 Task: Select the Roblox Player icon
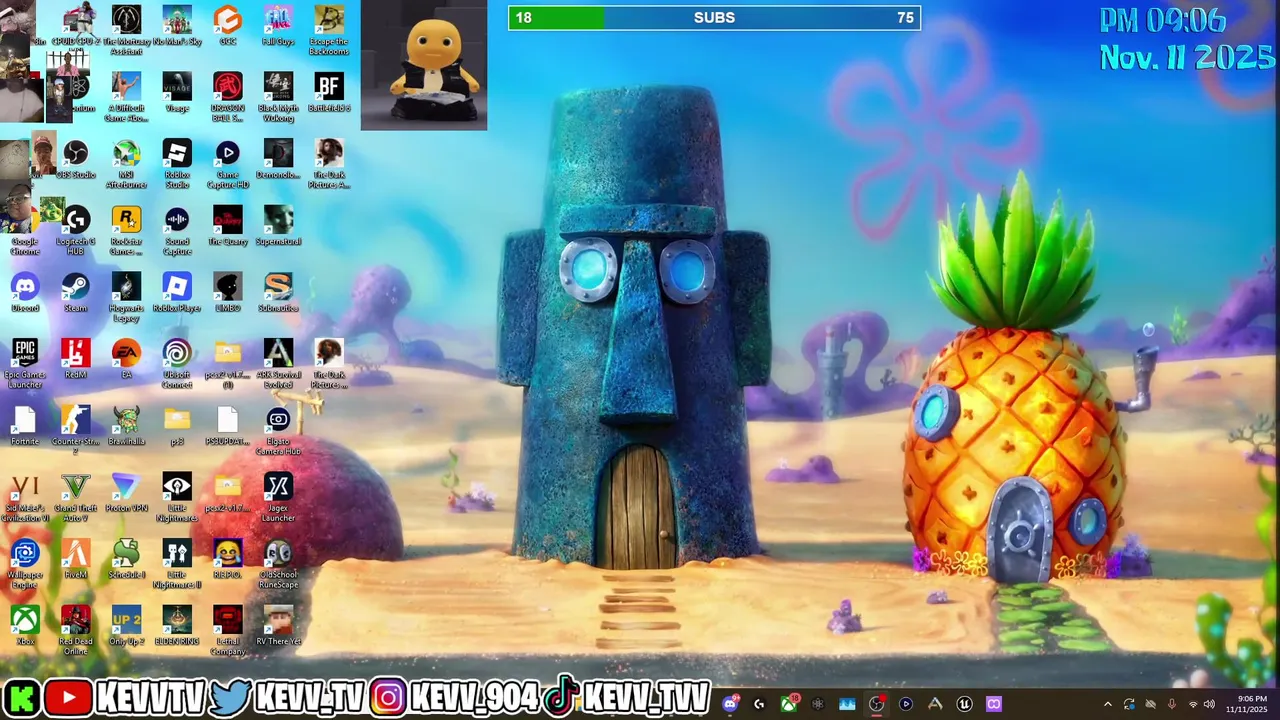coord(177,293)
